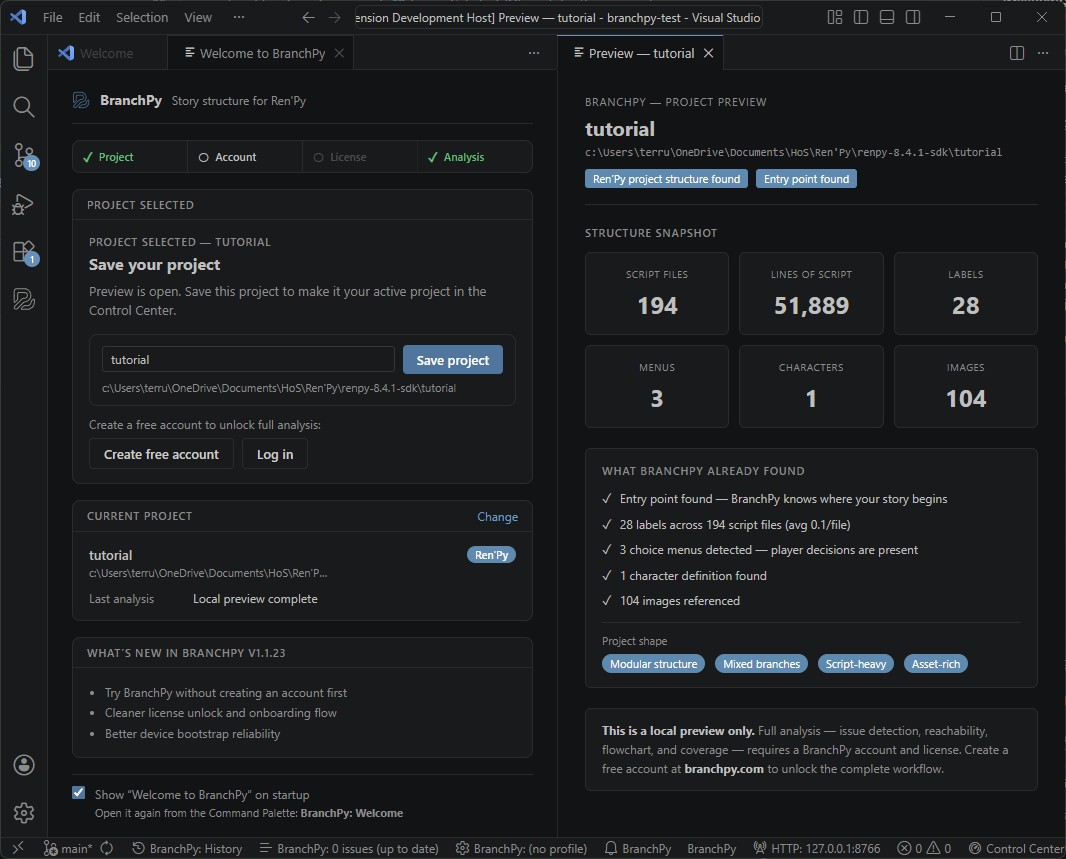Open the BranchPy sidebar icon
The image size is (1066, 859).
[x=24, y=299]
